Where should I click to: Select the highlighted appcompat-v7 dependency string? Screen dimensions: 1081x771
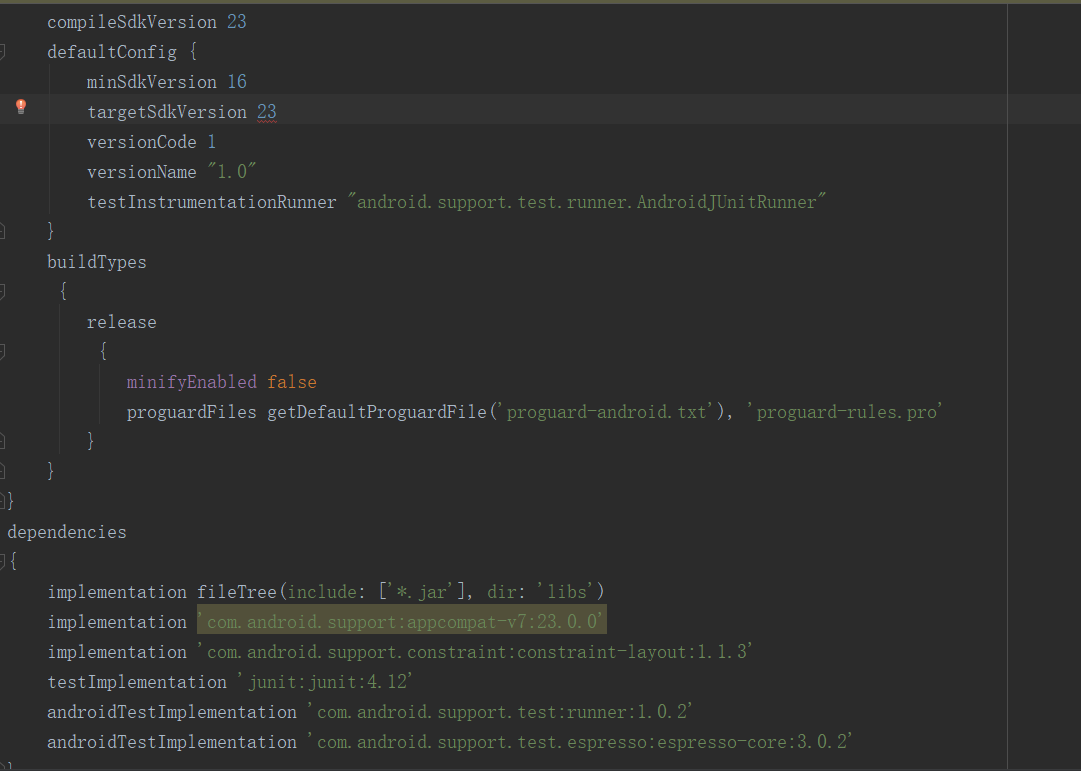pyautogui.click(x=402, y=620)
